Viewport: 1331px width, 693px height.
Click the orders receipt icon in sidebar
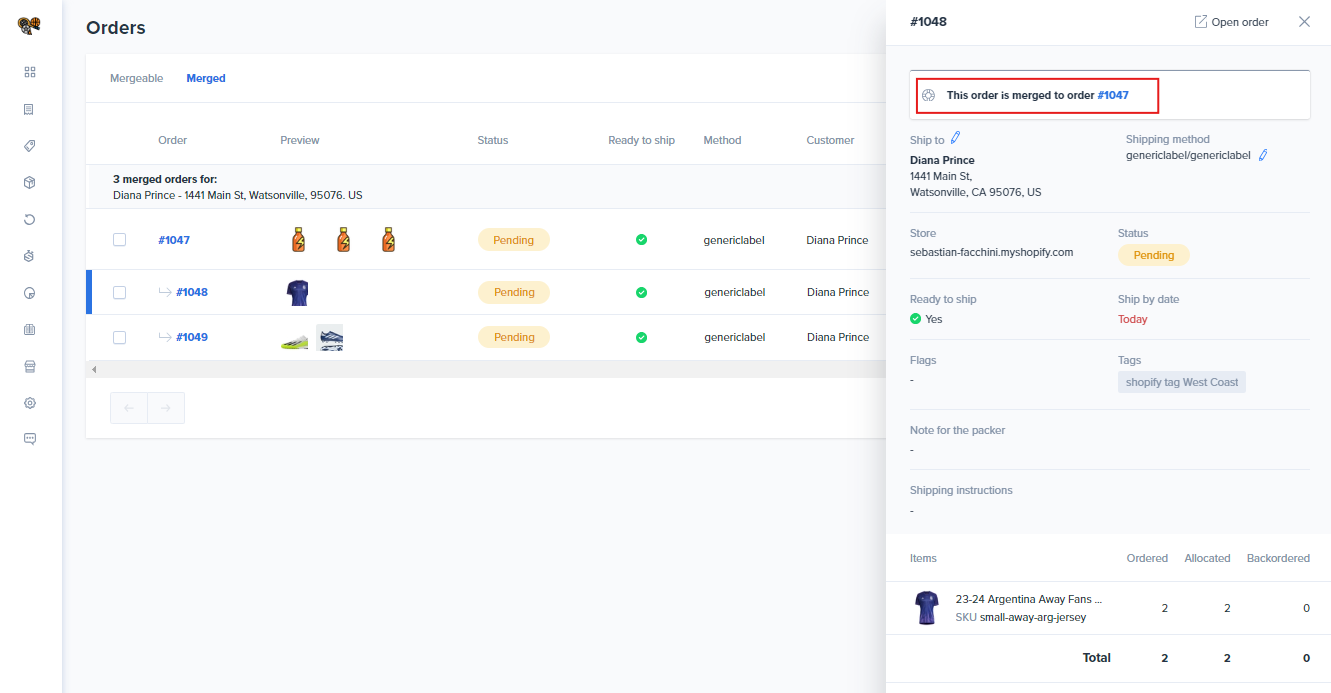(30, 109)
